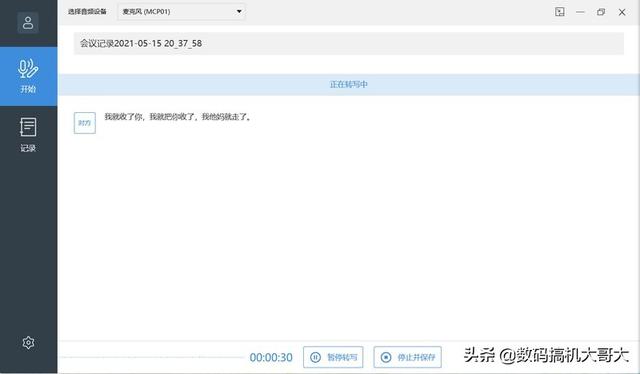Minimize the transcription window

pos(580,12)
